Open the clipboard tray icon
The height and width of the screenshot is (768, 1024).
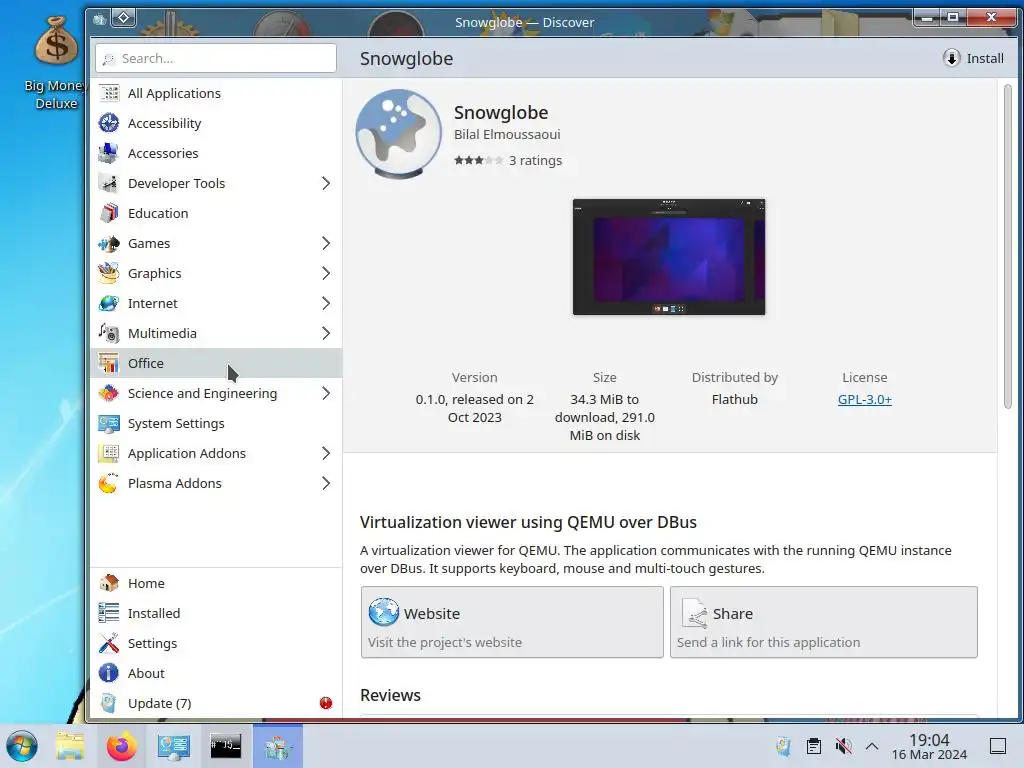pos(814,746)
